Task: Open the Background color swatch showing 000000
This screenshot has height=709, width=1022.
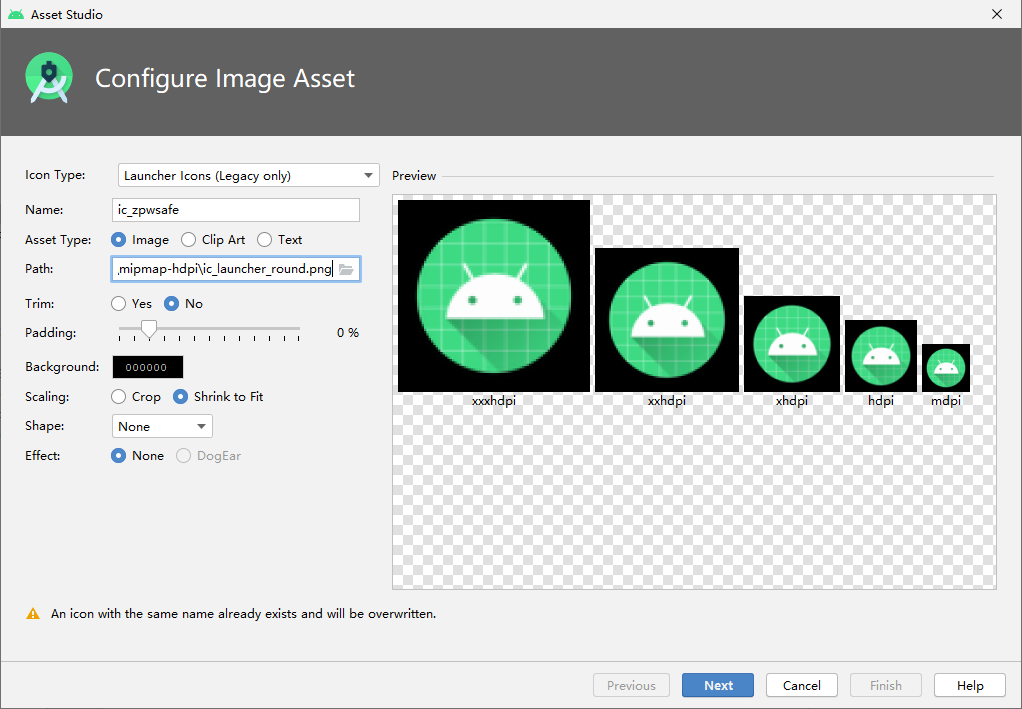Action: 147,367
